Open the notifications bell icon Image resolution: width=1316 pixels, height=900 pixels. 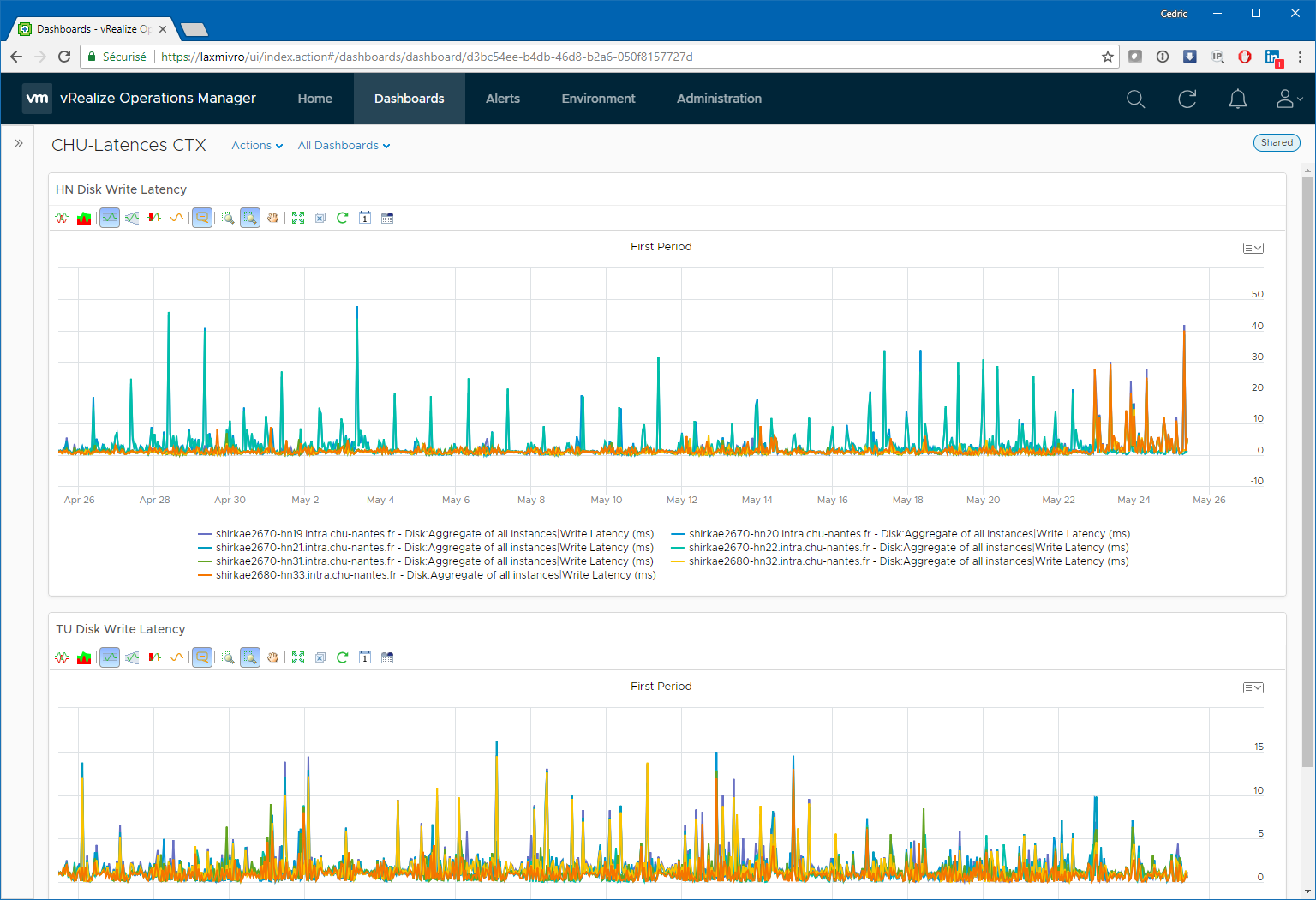coord(1238,99)
